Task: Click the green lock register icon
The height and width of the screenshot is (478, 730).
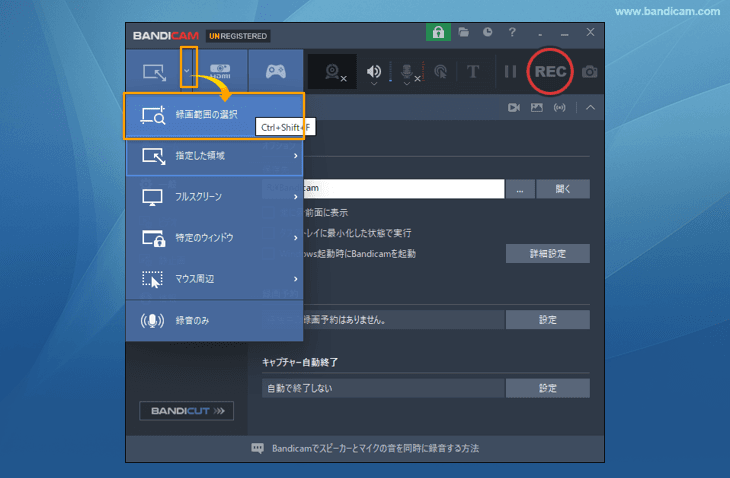Action: click(438, 32)
